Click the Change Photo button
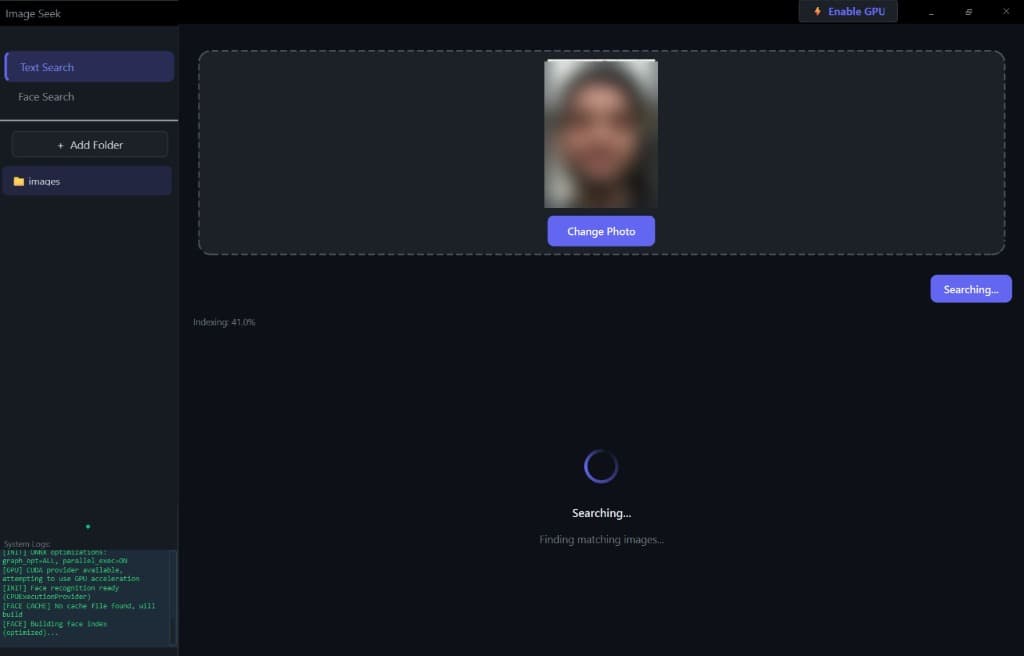 pos(601,231)
